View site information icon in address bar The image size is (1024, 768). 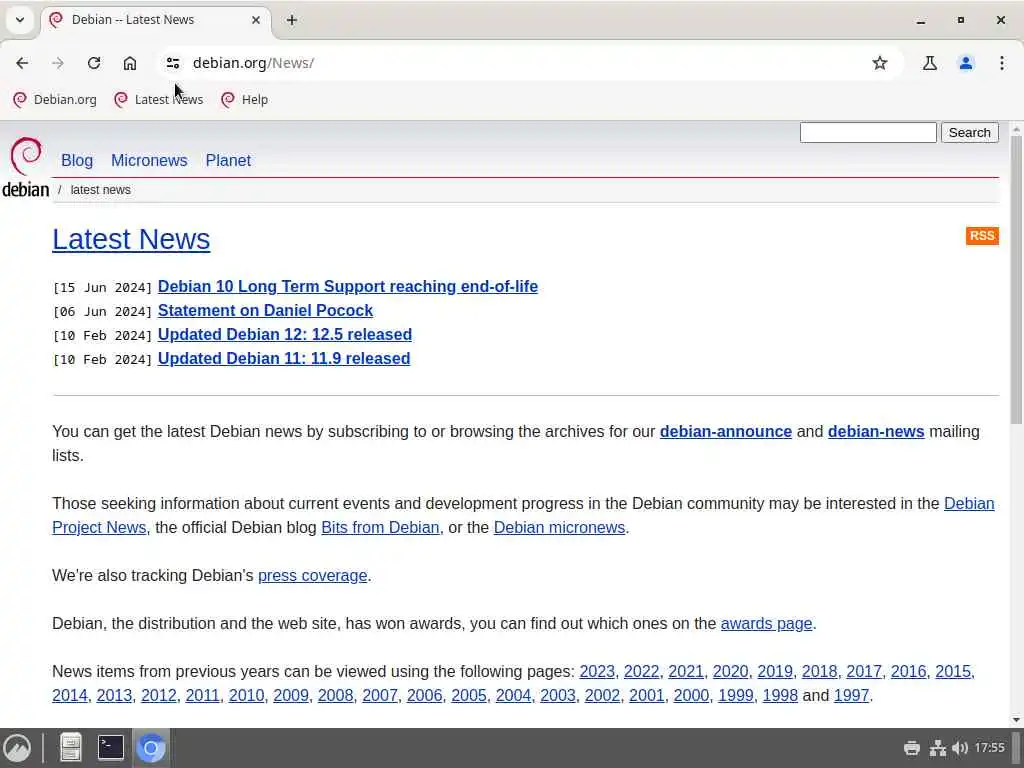(x=173, y=63)
